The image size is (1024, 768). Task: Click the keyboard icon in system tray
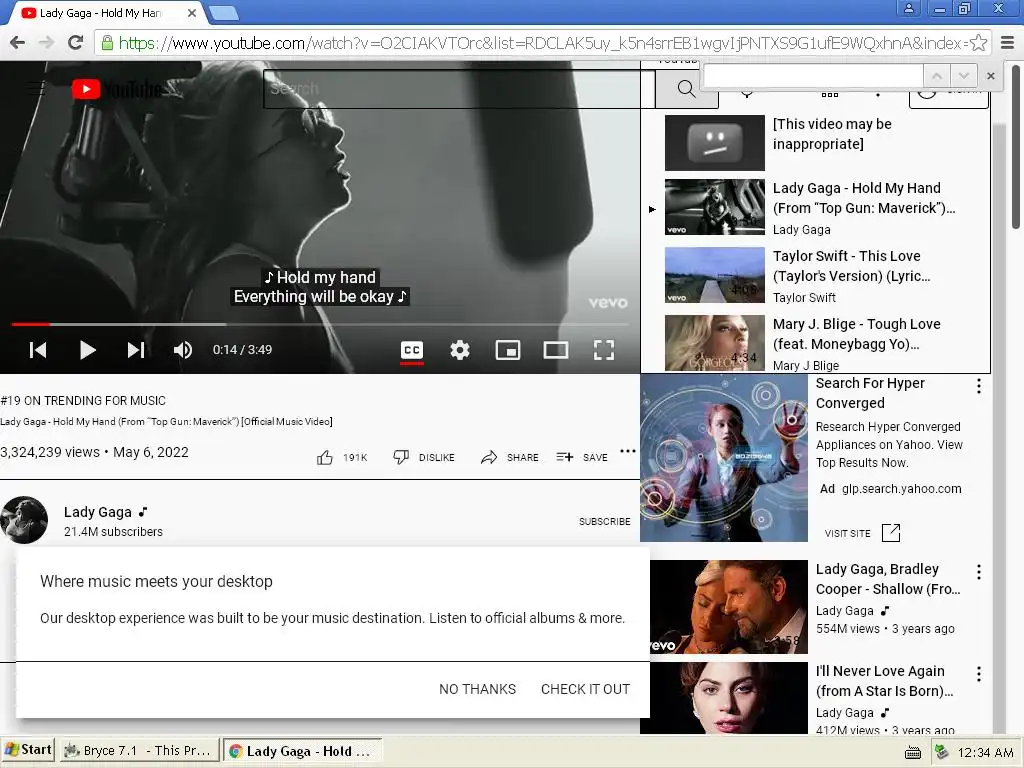click(x=912, y=753)
